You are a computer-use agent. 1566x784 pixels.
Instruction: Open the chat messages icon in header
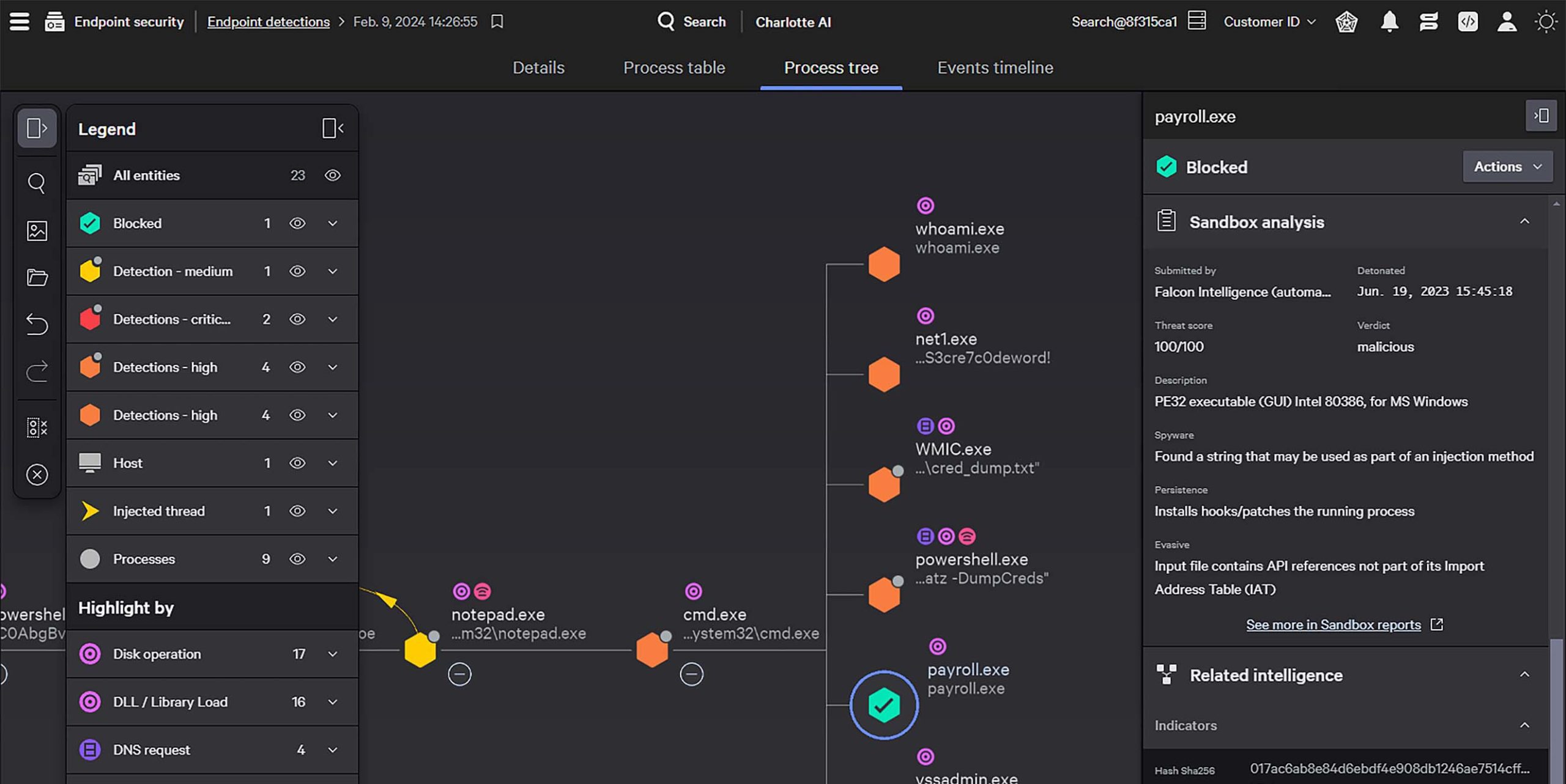tap(1428, 22)
